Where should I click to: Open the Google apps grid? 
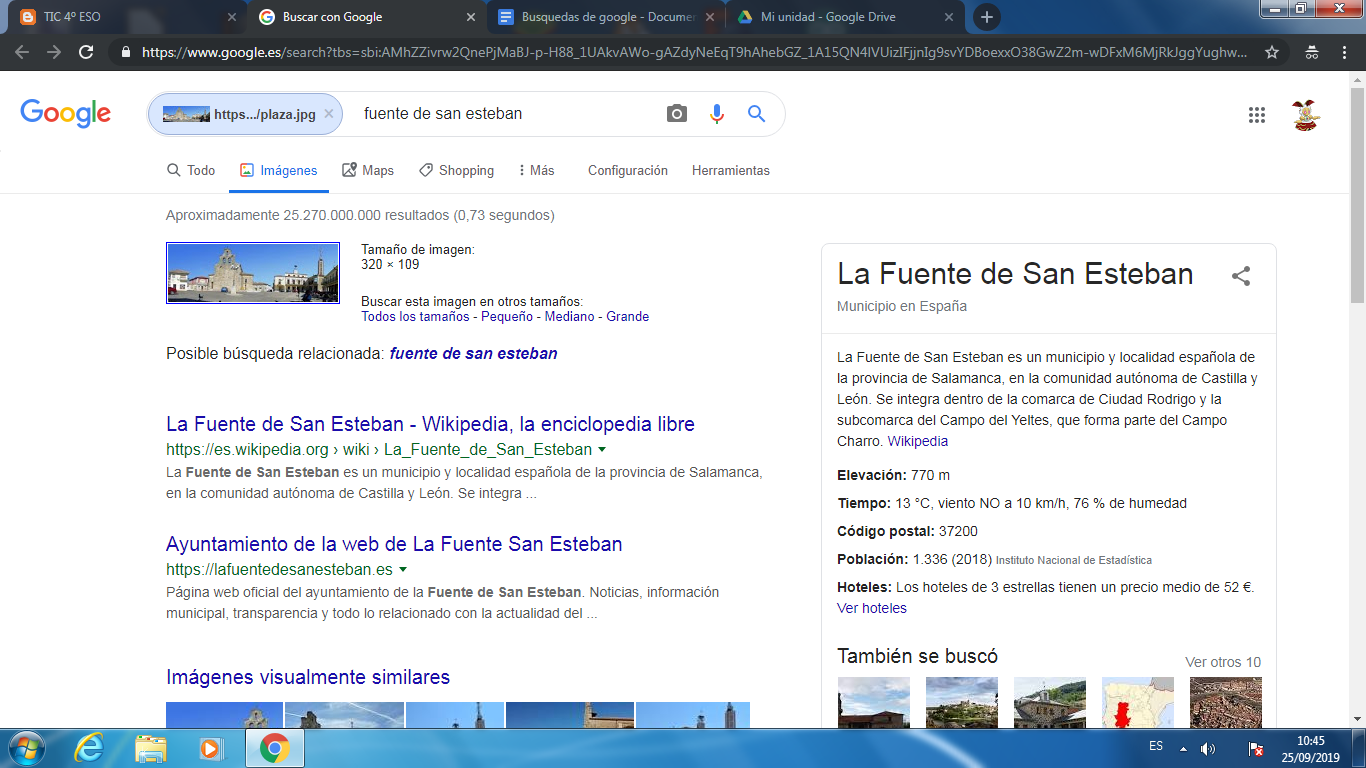[x=1257, y=115]
